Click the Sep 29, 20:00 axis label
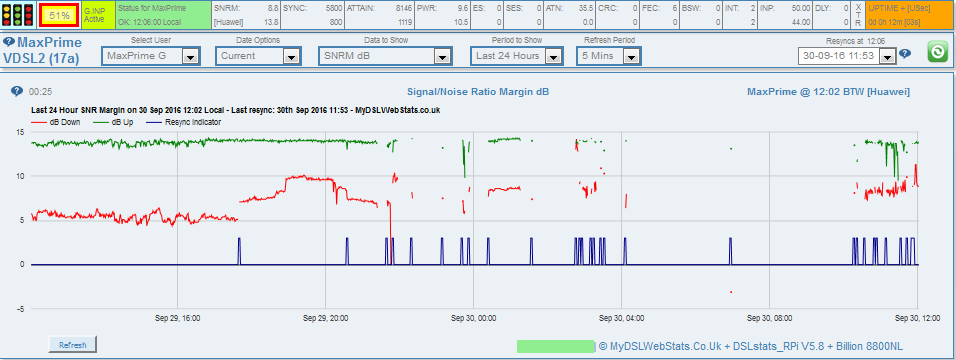Viewport: 956px width, 360px height. [x=326, y=318]
